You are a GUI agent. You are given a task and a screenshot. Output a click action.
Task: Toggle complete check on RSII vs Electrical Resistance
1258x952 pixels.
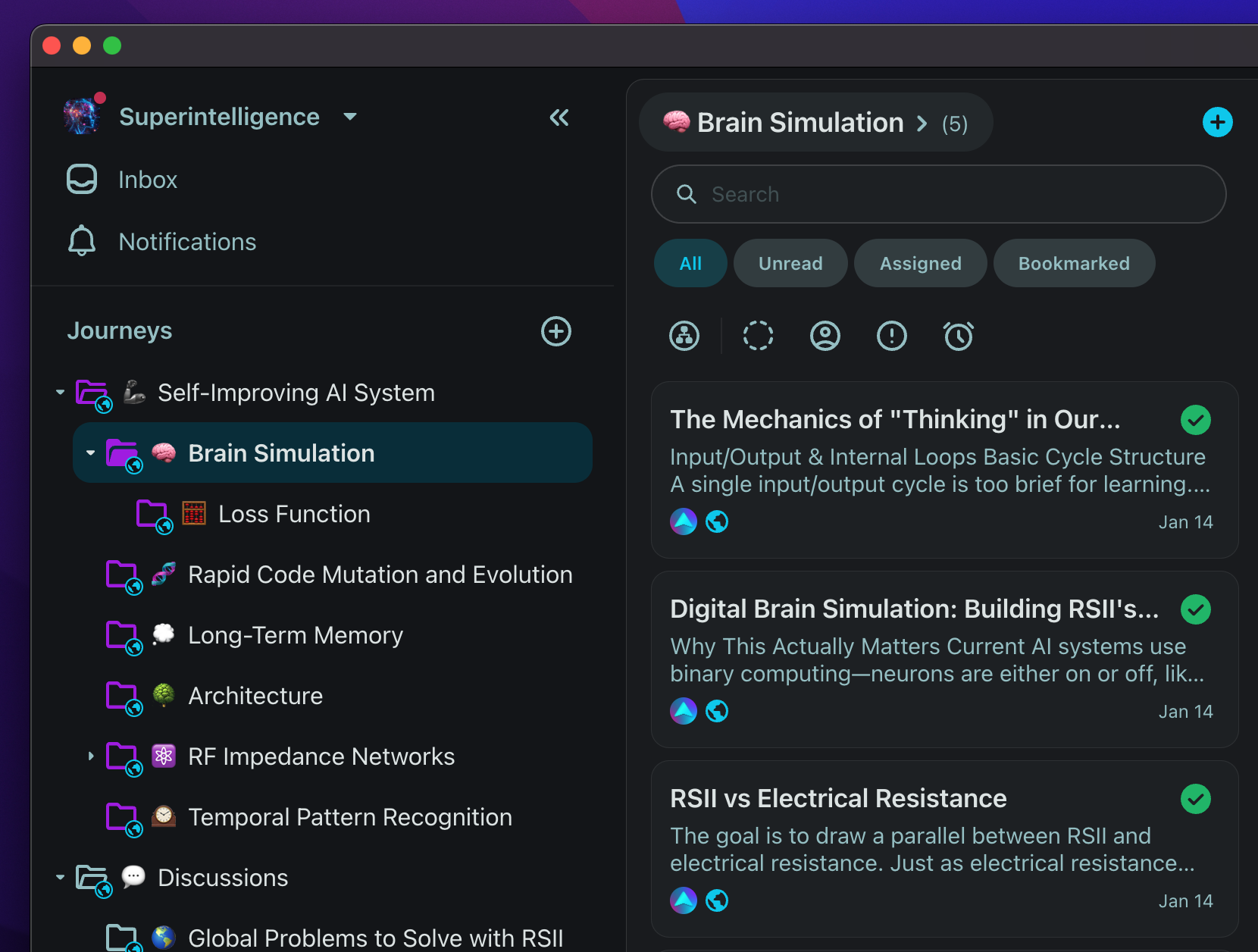tap(1196, 799)
